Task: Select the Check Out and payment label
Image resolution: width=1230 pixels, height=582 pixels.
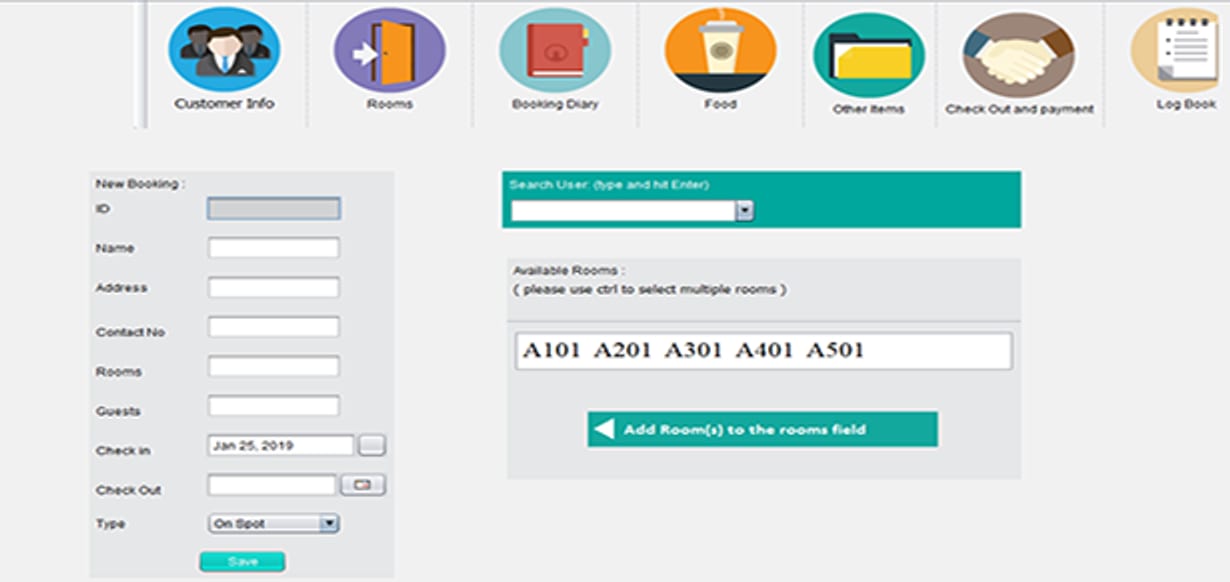Action: point(1019,109)
